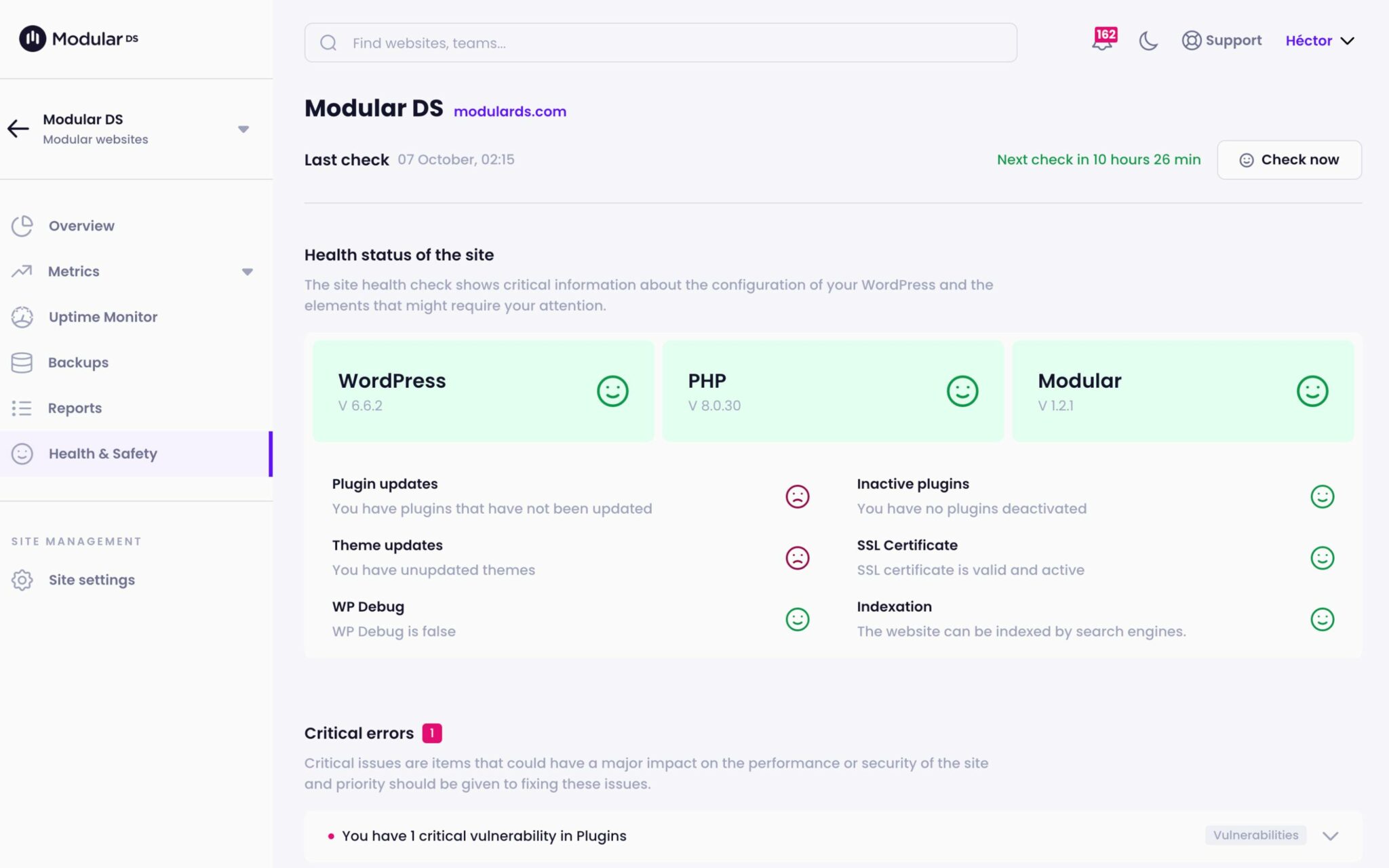Screen dimensions: 1389x868
Task: Go back using the left arrow icon
Action: pos(18,128)
